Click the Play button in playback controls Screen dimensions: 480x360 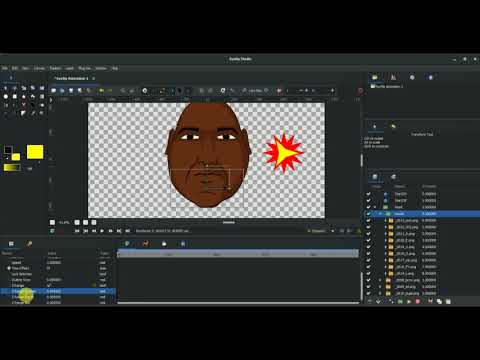102,231
